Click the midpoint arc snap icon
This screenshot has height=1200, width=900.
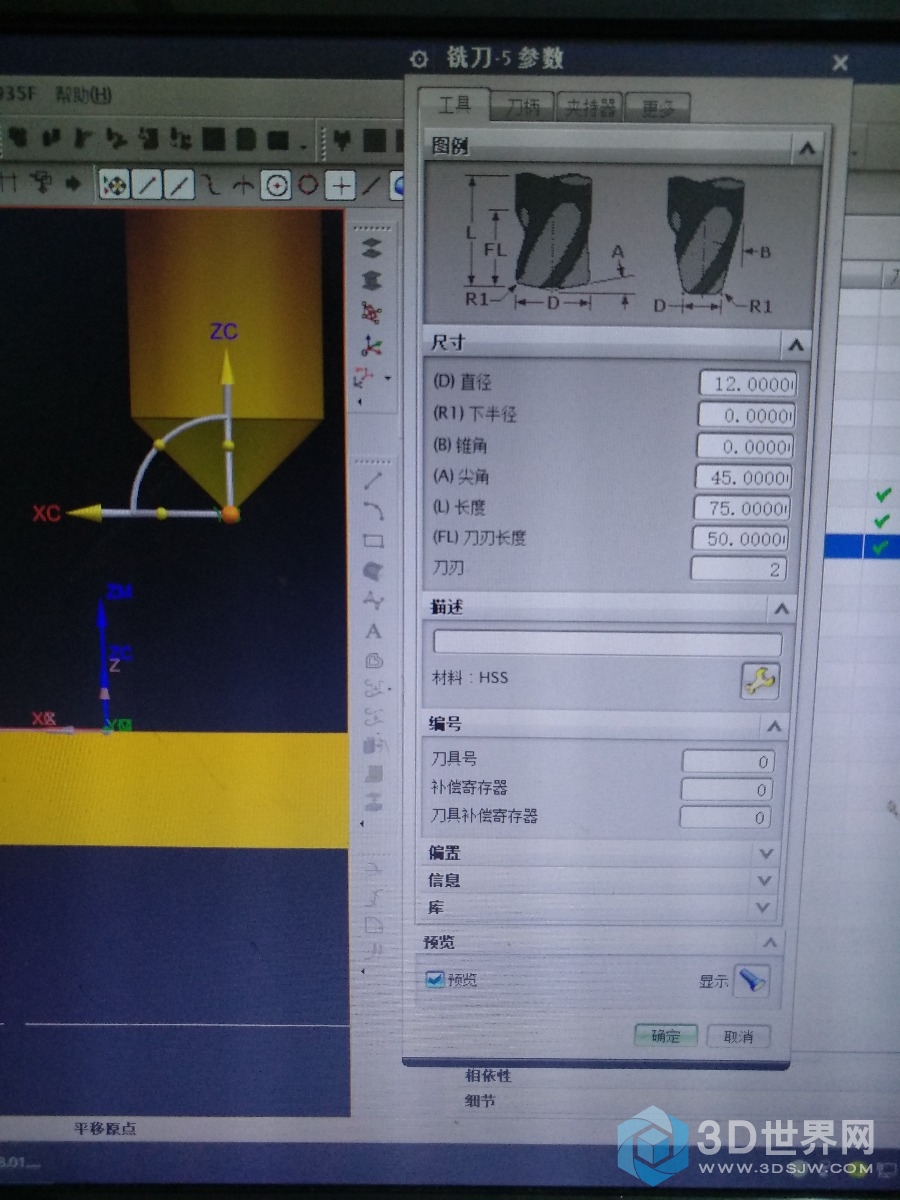pyautogui.click(x=243, y=185)
